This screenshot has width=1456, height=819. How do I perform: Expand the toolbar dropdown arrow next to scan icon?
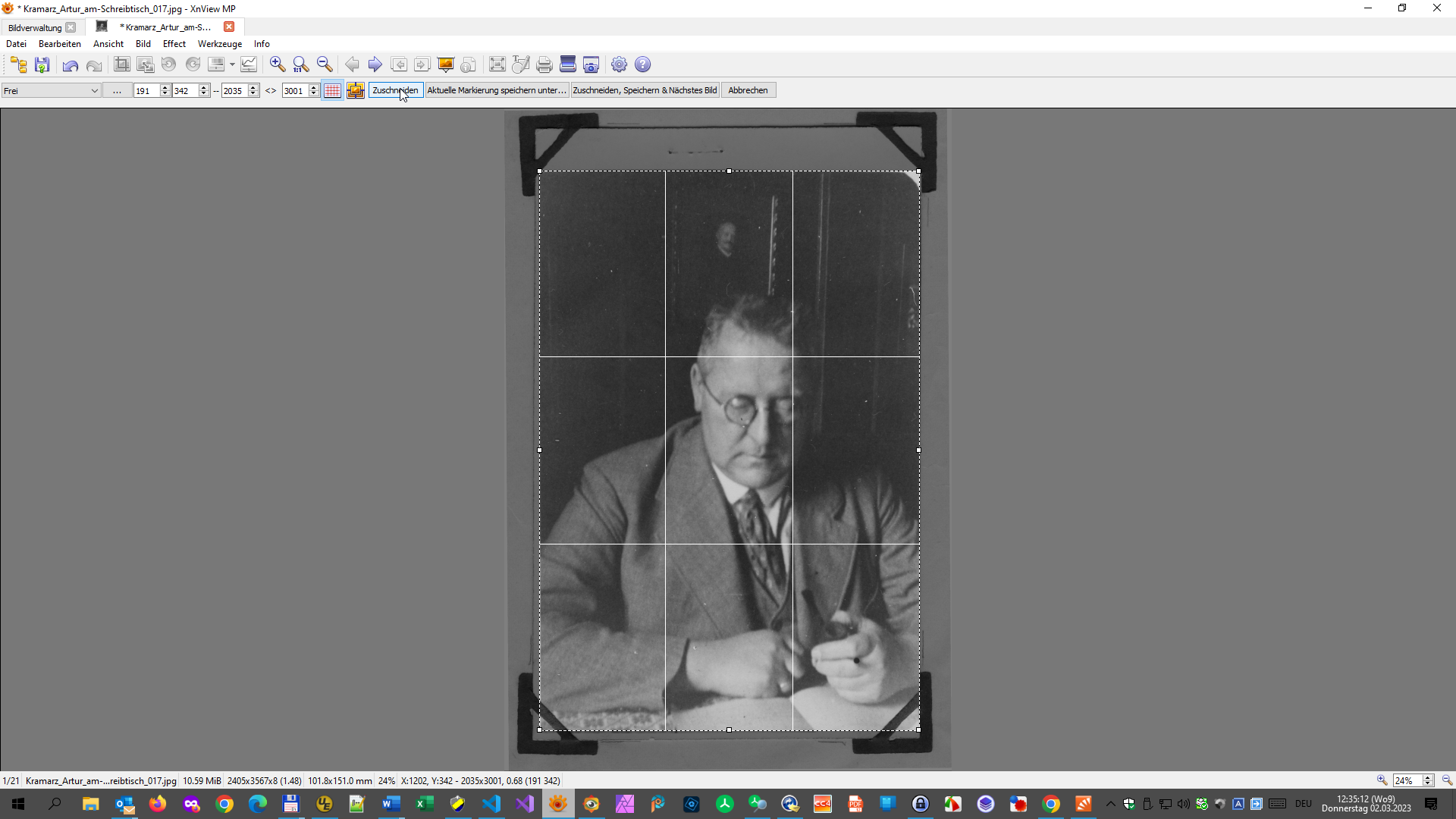click(232, 65)
